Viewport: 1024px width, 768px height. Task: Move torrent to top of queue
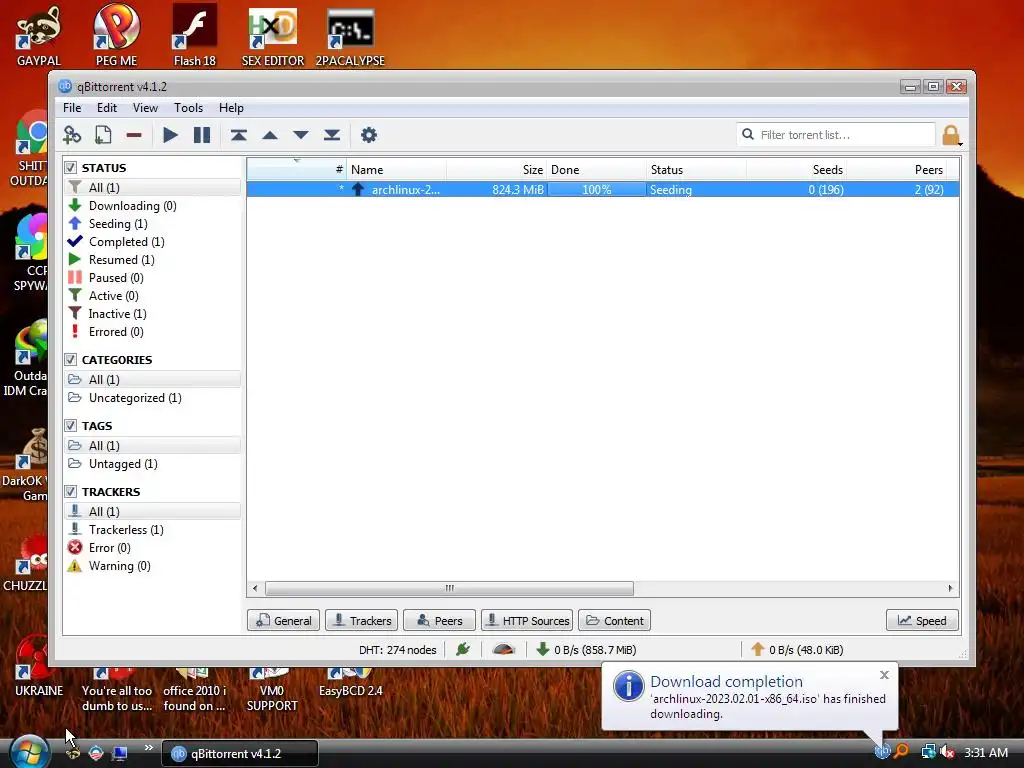point(238,135)
